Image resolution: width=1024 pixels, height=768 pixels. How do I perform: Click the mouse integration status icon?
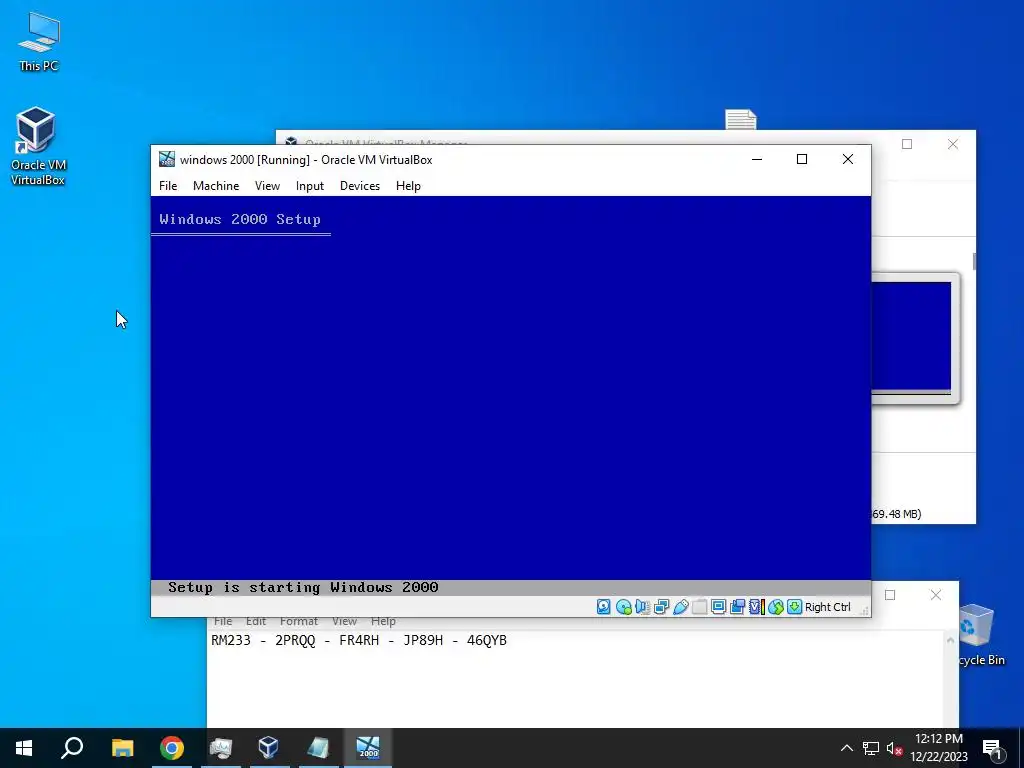pos(775,607)
